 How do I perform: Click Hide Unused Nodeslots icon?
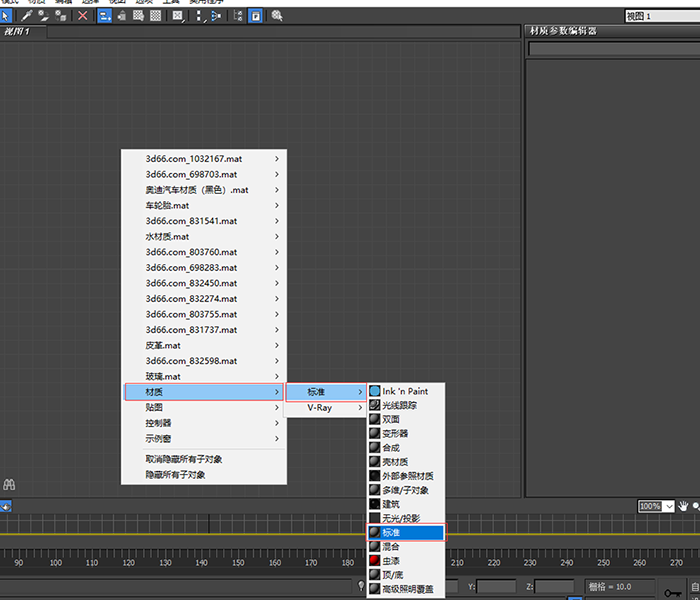click(x=121, y=16)
